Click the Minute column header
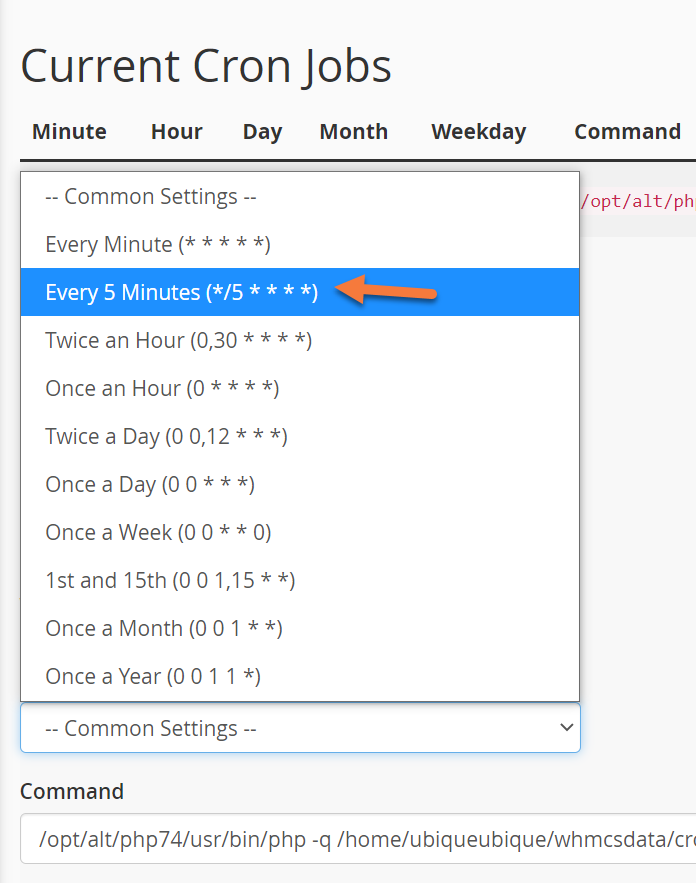The height and width of the screenshot is (883, 696). click(69, 131)
